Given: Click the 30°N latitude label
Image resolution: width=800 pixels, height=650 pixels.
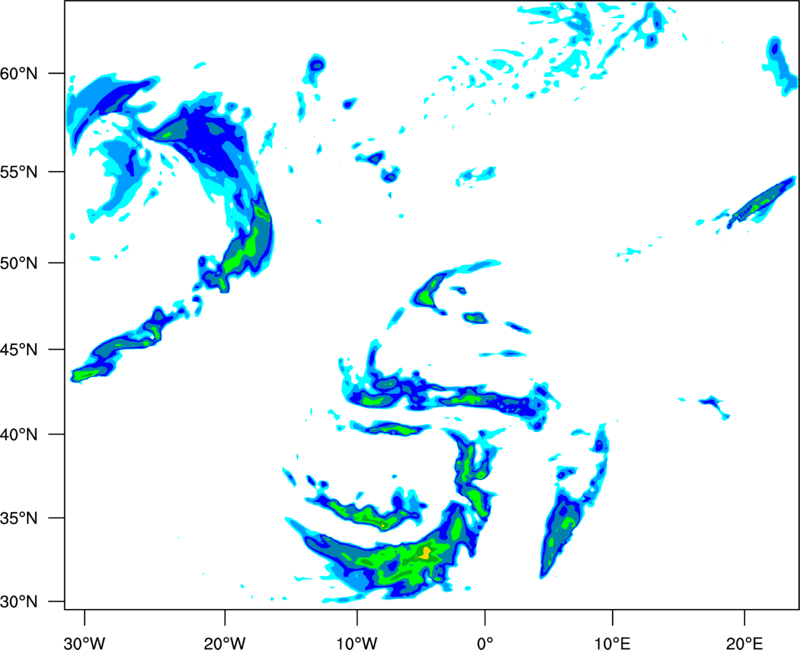Looking at the screenshot, I should 19,602.
